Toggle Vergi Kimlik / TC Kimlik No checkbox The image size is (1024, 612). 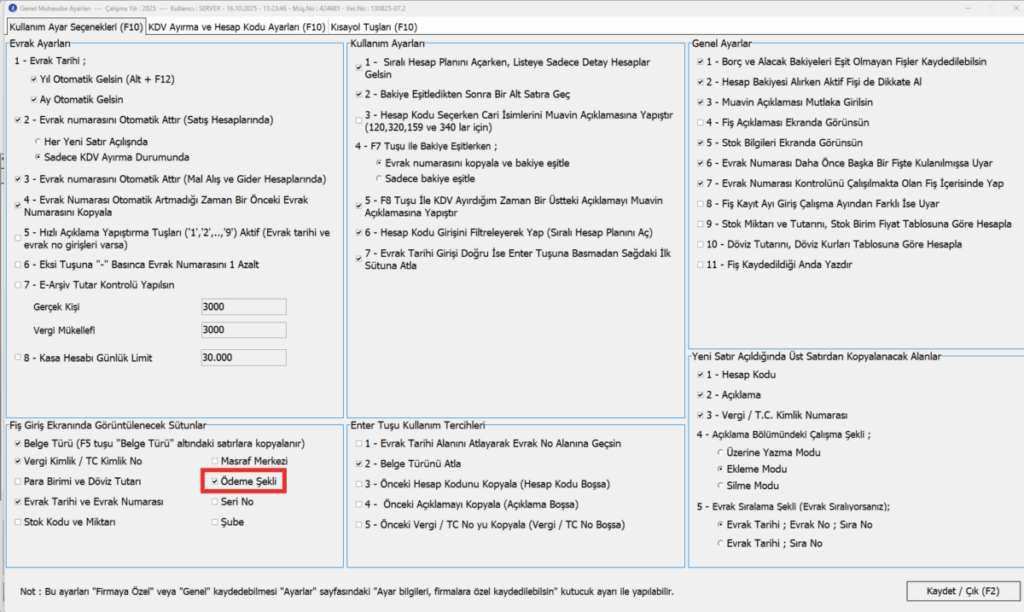[18, 460]
